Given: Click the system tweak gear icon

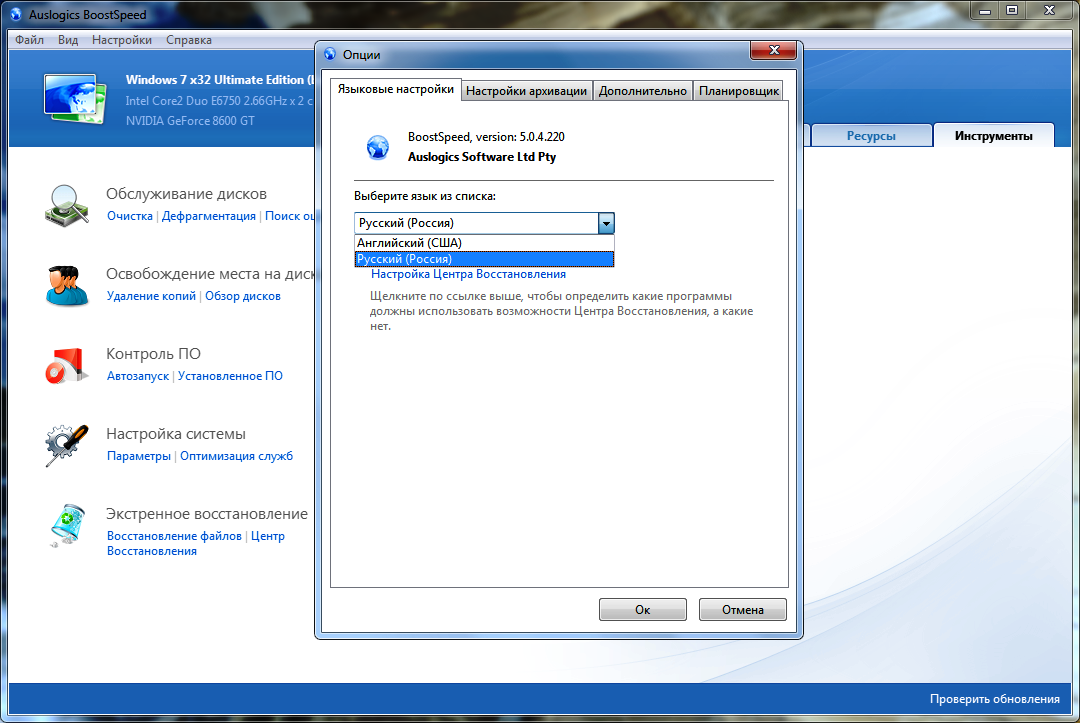Looking at the screenshot, I should coord(67,446).
